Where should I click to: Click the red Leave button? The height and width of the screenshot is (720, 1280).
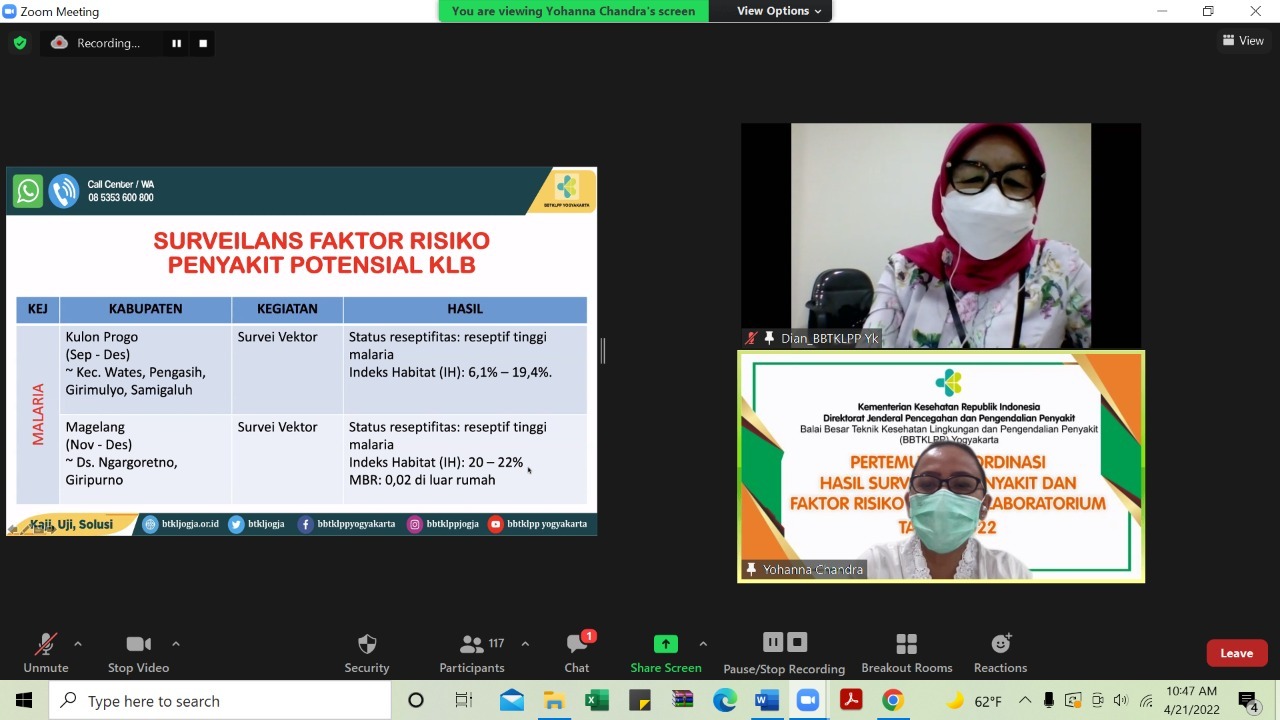1237,653
